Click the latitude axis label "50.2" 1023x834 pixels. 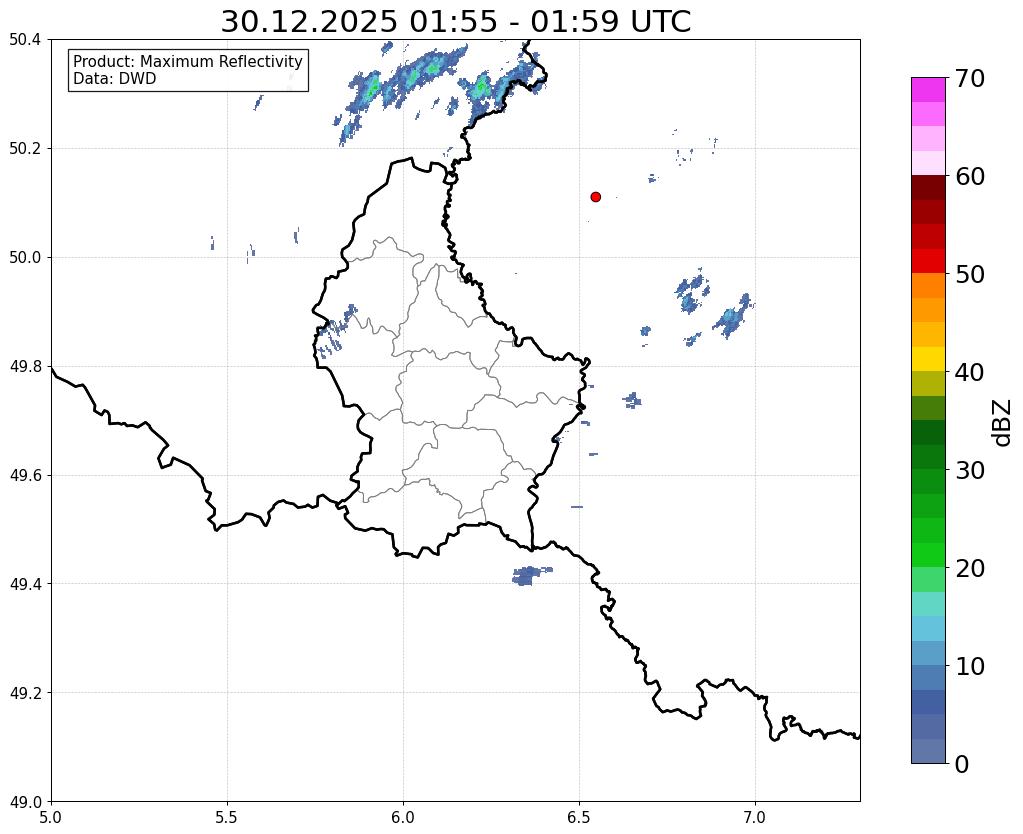tap(25, 148)
